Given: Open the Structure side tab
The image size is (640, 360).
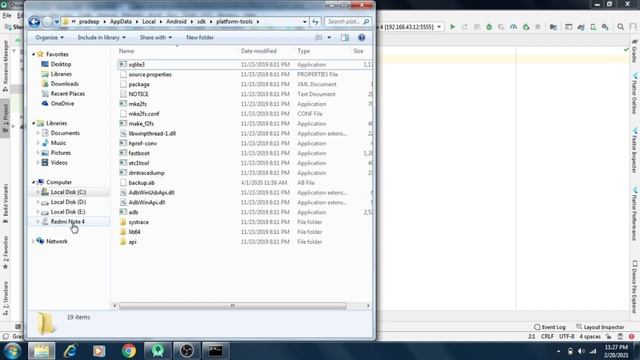Looking at the screenshot, I should (x=5, y=298).
